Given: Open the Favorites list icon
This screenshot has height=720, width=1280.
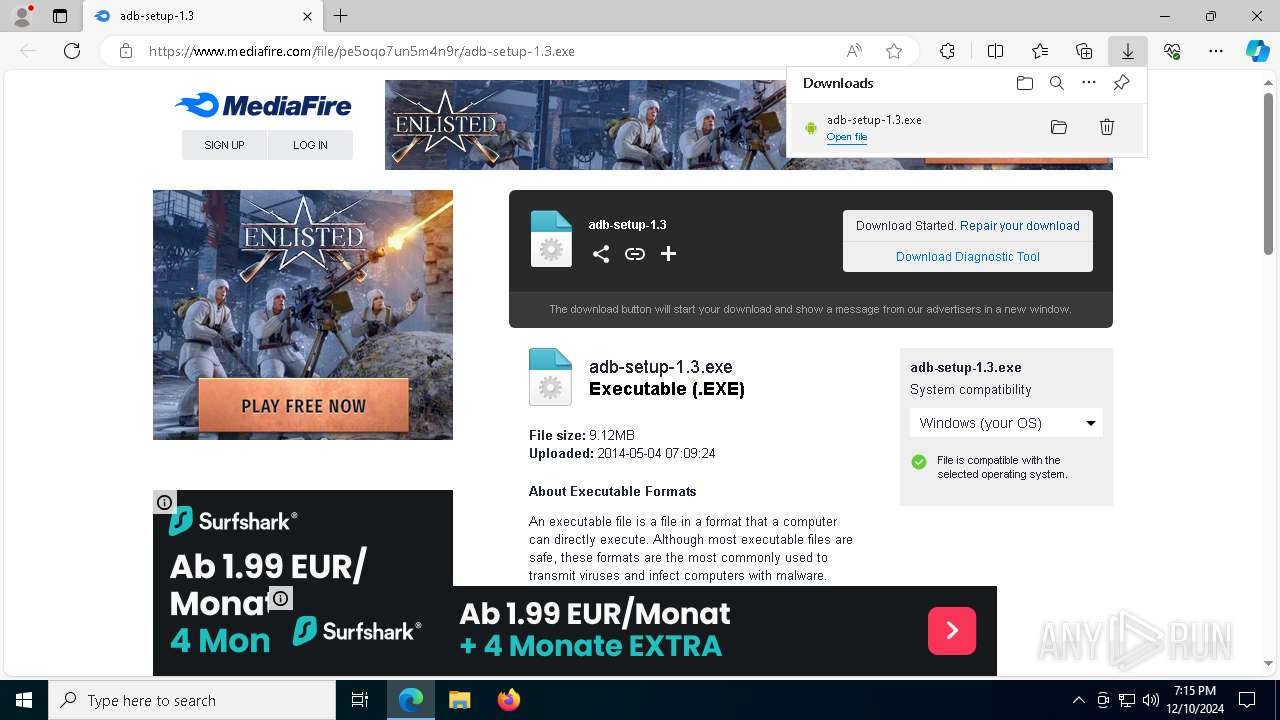Looking at the screenshot, I should point(1040,51).
